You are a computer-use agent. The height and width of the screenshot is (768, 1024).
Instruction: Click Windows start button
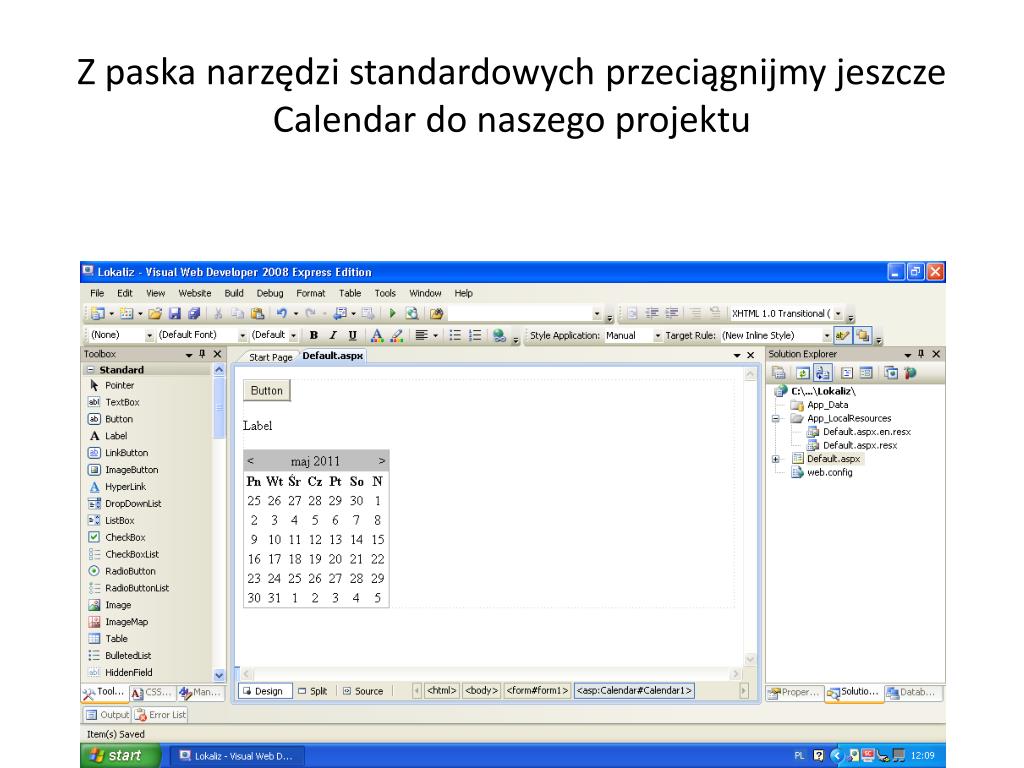120,756
